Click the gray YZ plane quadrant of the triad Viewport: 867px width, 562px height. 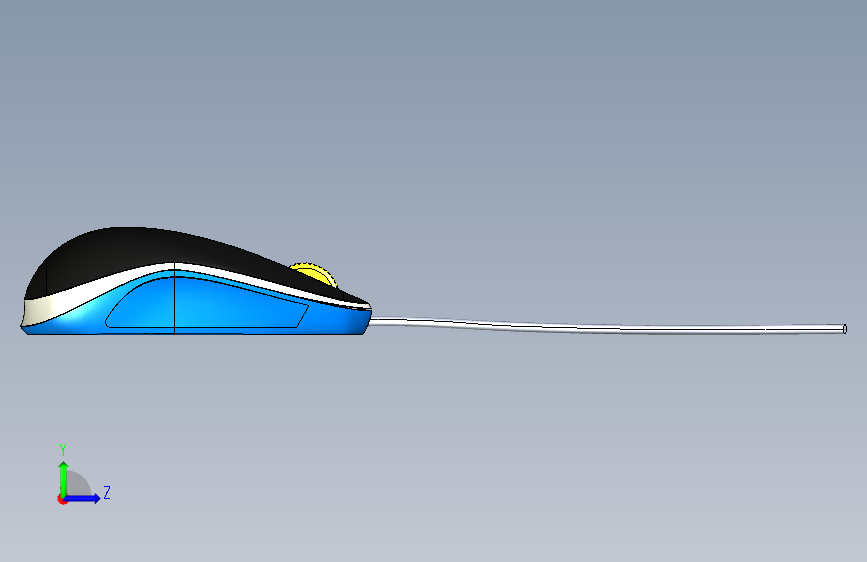coord(78,485)
